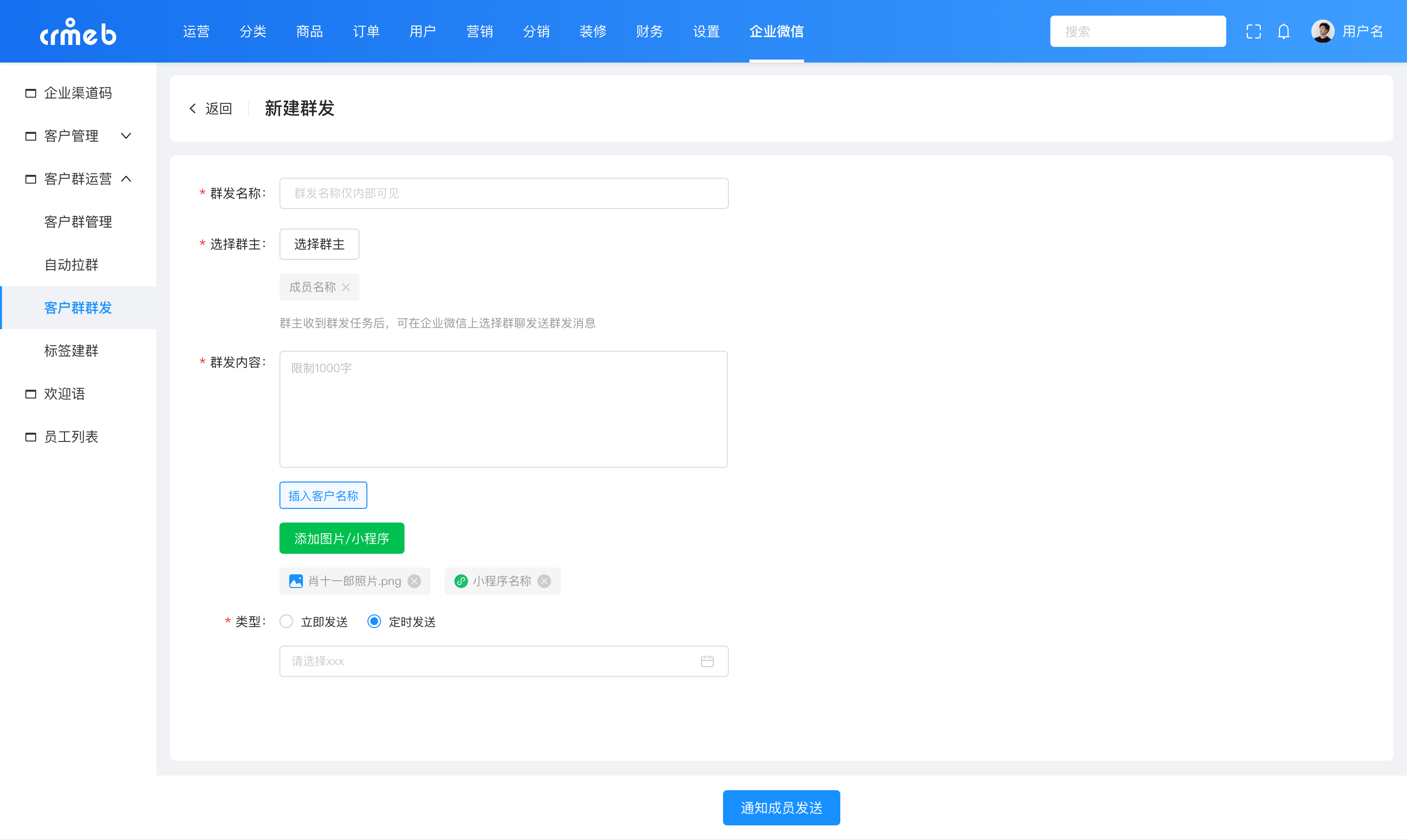Remove the 小程序名称 attachment
1407x840 pixels.
(544, 581)
